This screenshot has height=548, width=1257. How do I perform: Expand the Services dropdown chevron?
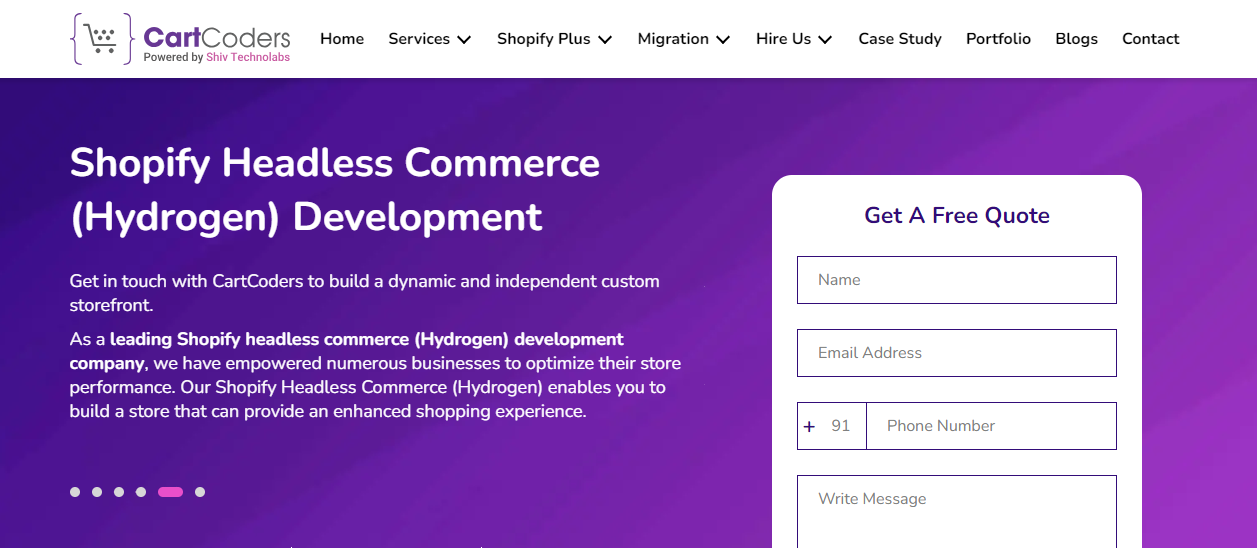point(464,40)
